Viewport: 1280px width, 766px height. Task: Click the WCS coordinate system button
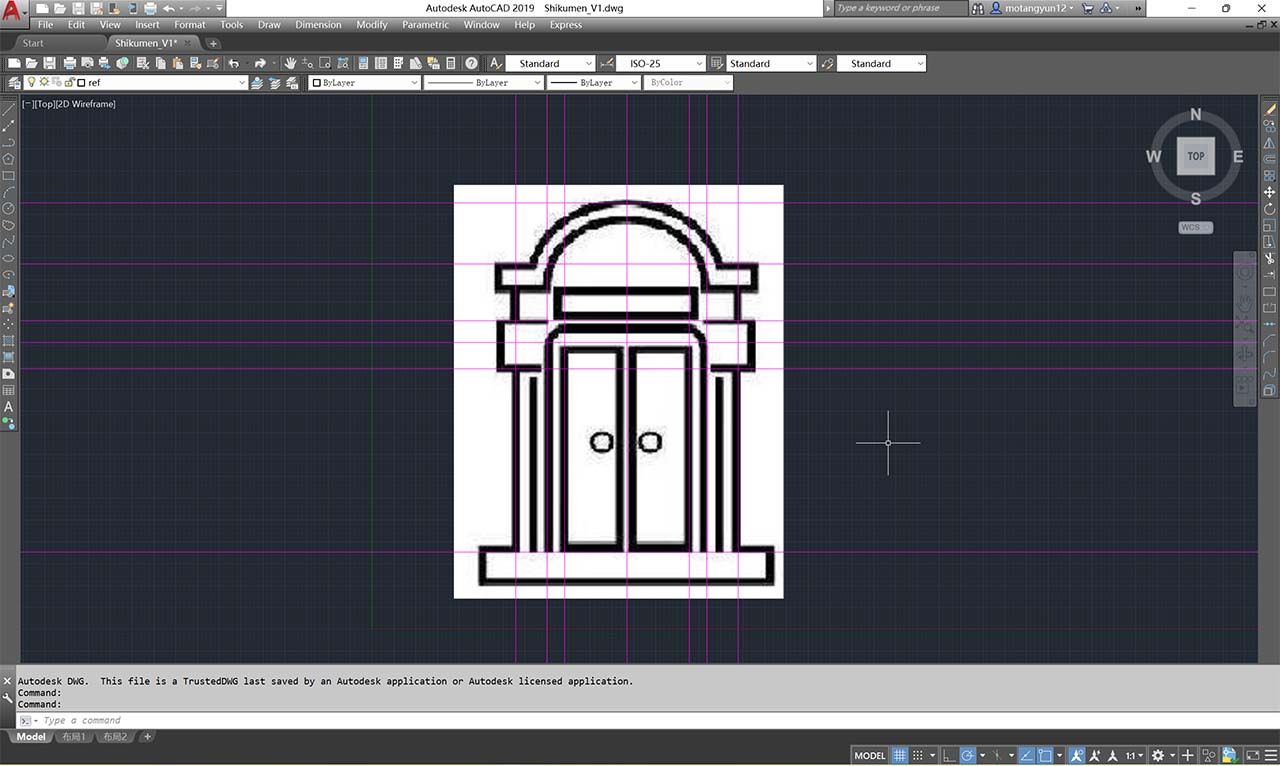[1194, 227]
